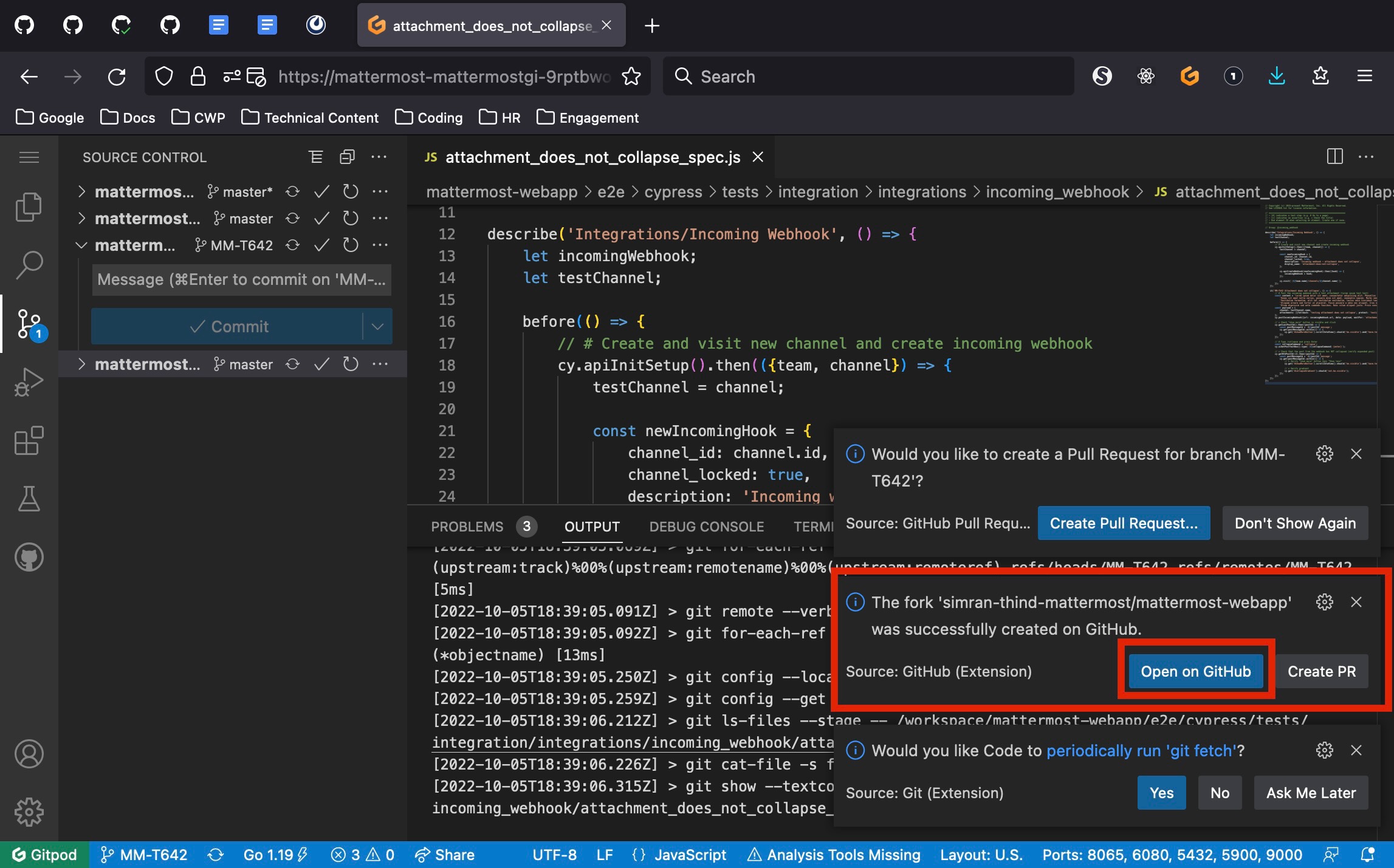
Task: Click Collapse All icon in Source Control header
Action: tap(347, 157)
